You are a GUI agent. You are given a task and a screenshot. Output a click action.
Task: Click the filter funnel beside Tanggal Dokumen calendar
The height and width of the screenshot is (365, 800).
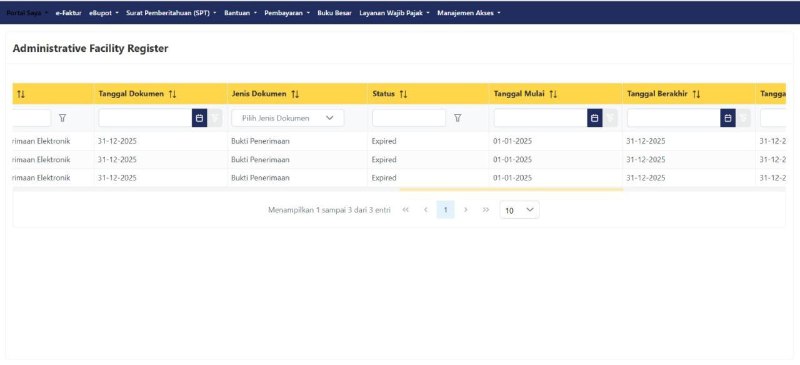click(215, 118)
